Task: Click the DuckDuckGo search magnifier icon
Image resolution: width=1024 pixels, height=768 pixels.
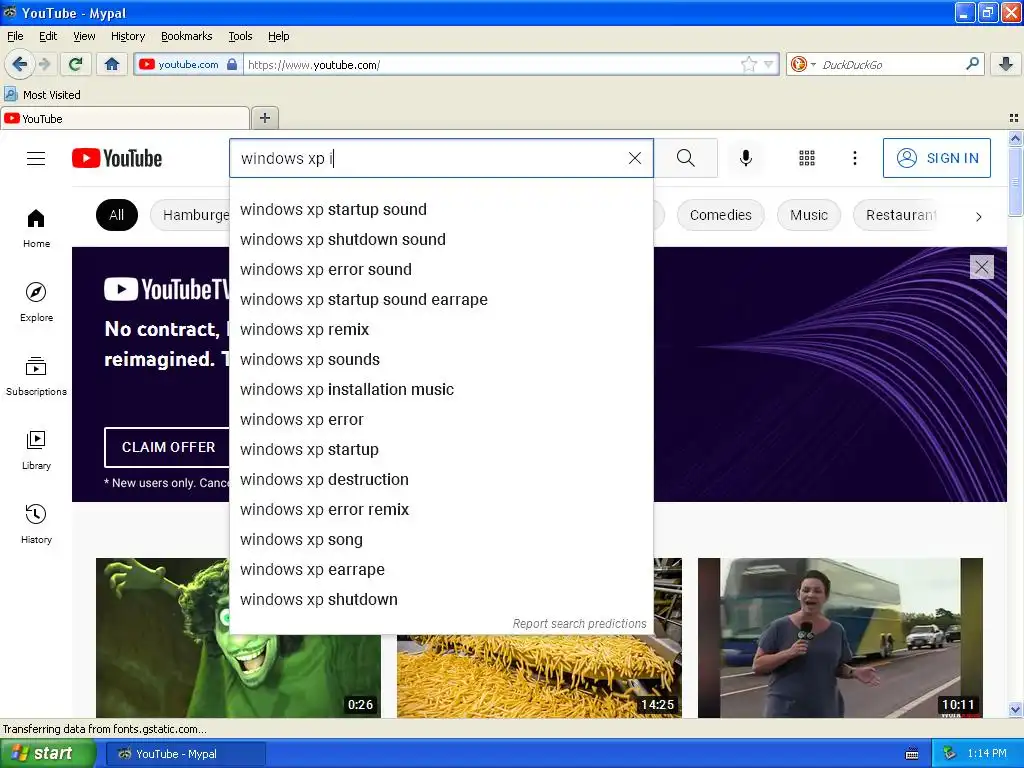Action: pyautogui.click(x=972, y=64)
